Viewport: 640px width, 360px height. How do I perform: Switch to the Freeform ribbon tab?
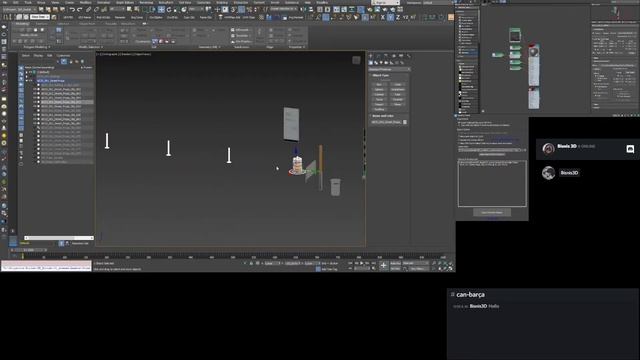tap(41, 24)
